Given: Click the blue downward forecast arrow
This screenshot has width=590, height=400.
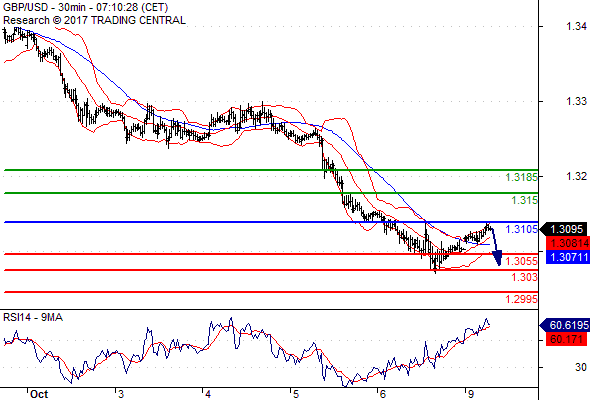Looking at the screenshot, I should [496, 246].
